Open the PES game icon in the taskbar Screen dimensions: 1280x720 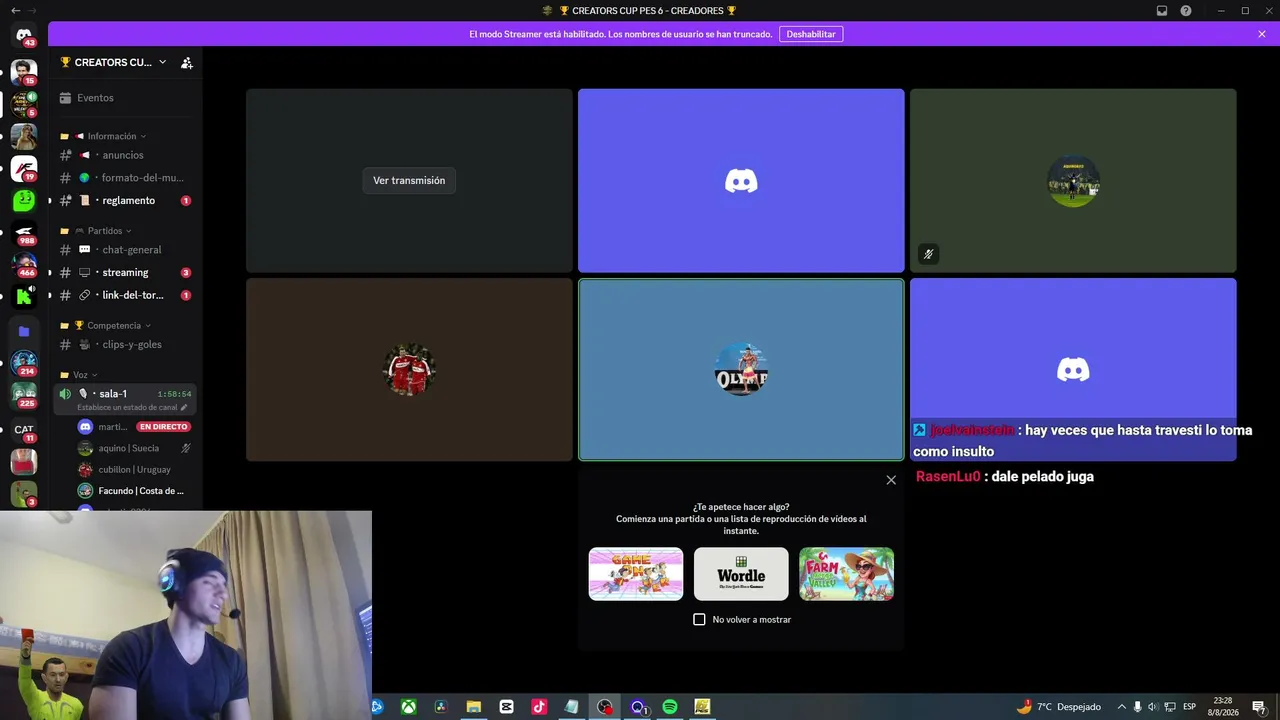pos(702,707)
